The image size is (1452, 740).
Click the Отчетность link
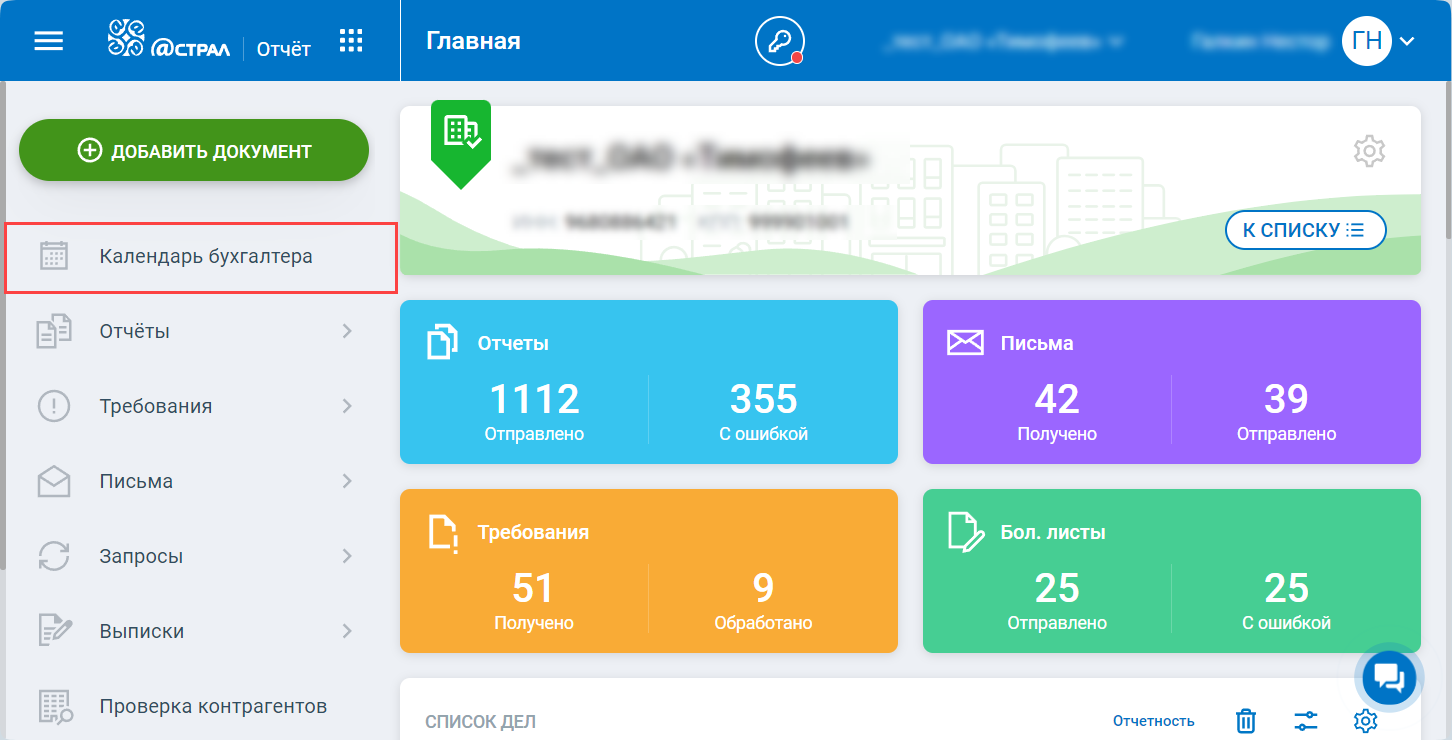coord(1153,721)
